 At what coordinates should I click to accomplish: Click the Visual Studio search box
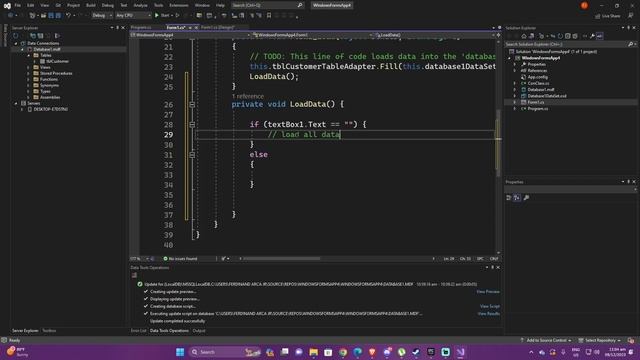267,5
